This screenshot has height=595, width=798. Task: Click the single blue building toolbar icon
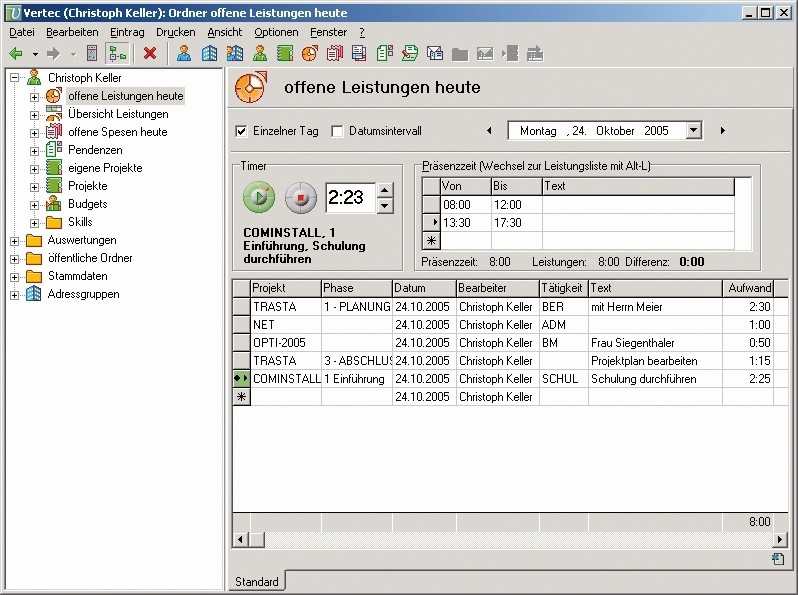coord(209,53)
